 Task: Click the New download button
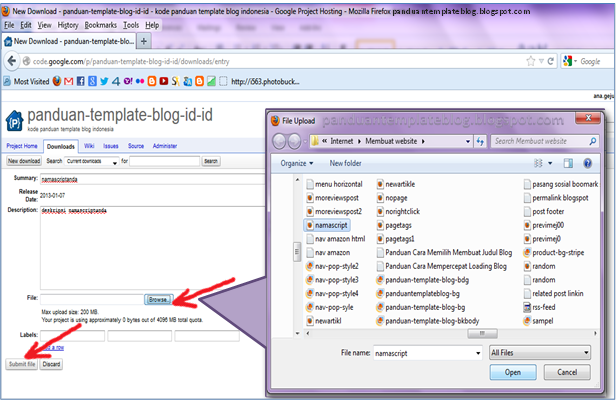tap(24, 161)
